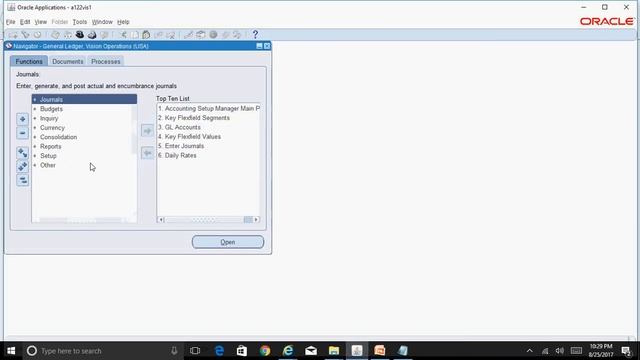Expand the Setup tree node
This screenshot has width=640, height=360.
[x=35, y=156]
